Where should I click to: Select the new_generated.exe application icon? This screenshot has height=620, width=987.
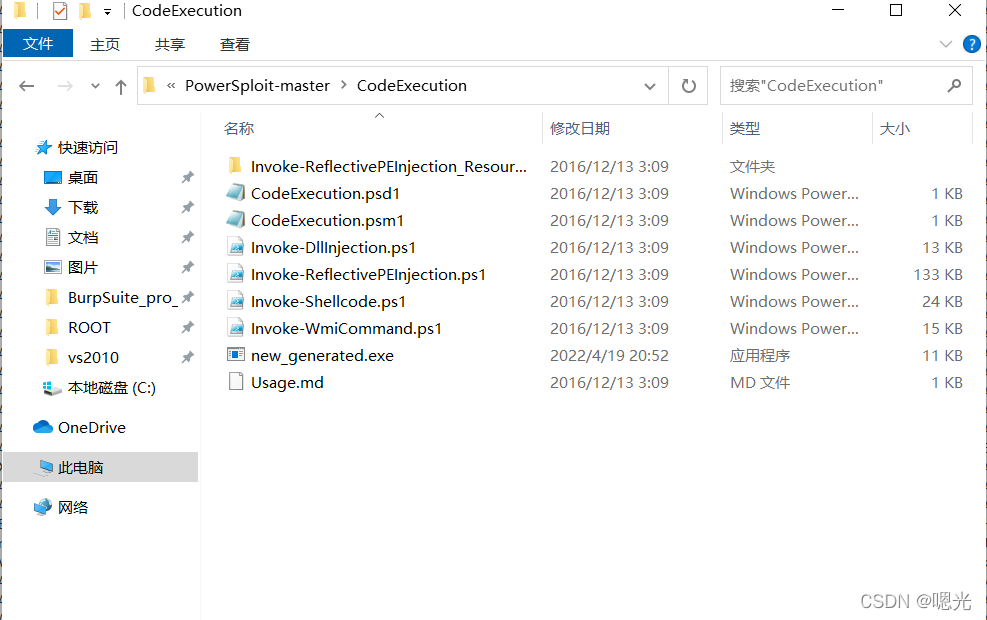[236, 355]
